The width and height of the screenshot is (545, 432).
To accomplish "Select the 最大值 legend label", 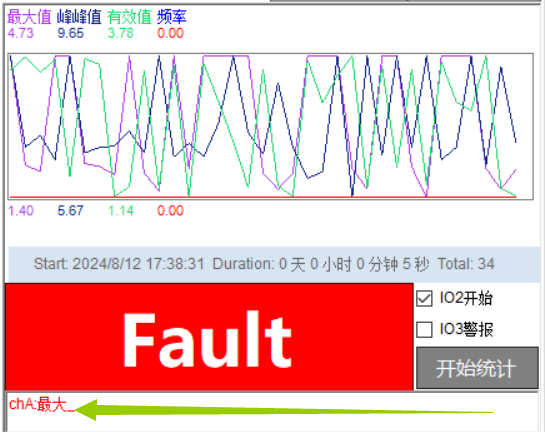I will (29, 17).
